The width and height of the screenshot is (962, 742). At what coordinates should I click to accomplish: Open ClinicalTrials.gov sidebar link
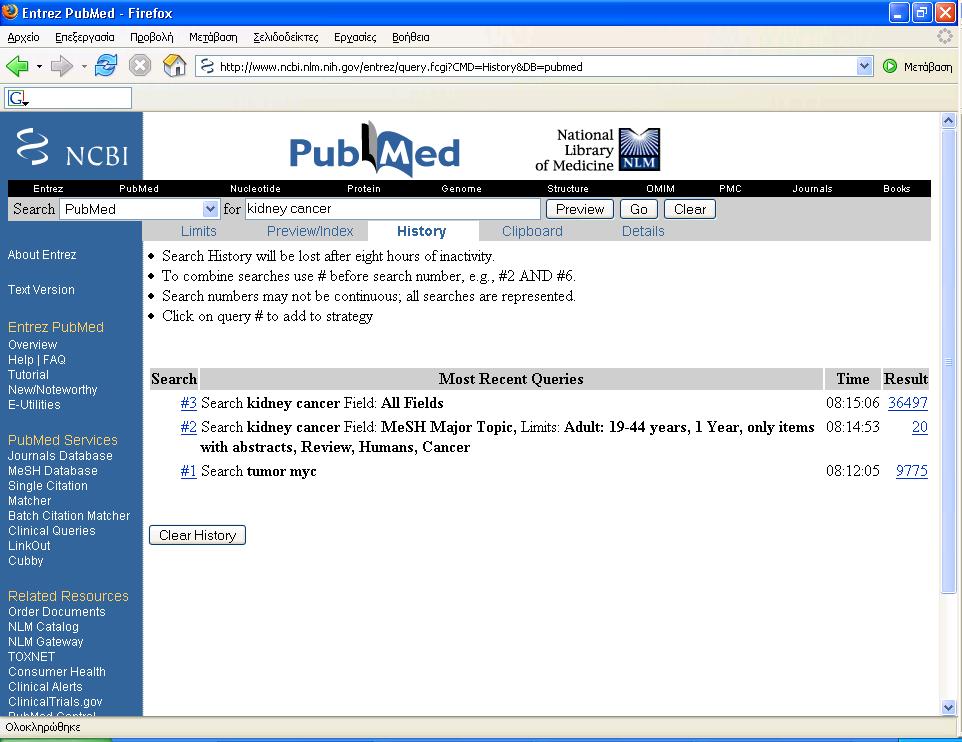click(x=55, y=701)
